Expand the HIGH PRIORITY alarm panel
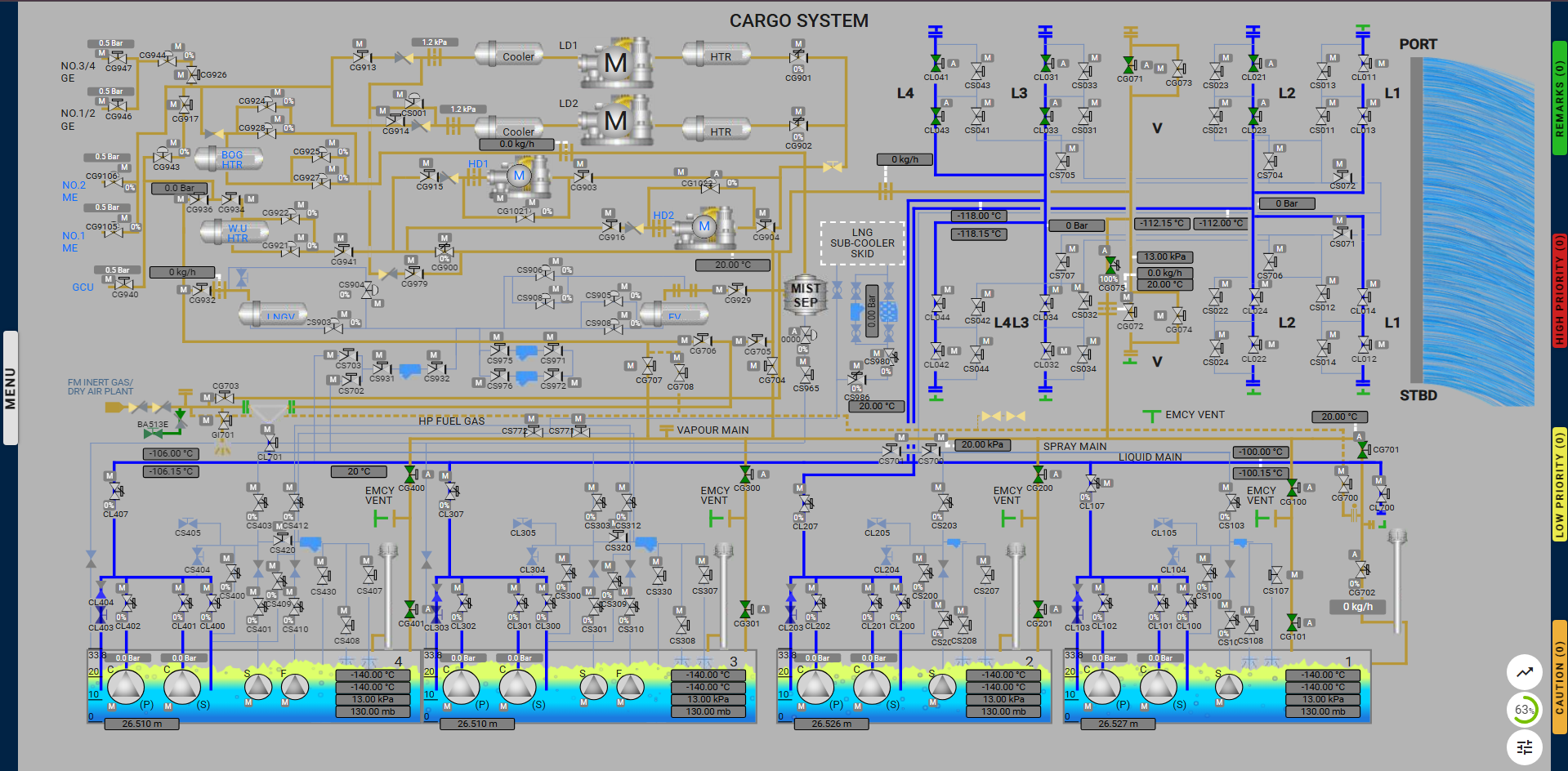1568x771 pixels. point(1559,290)
